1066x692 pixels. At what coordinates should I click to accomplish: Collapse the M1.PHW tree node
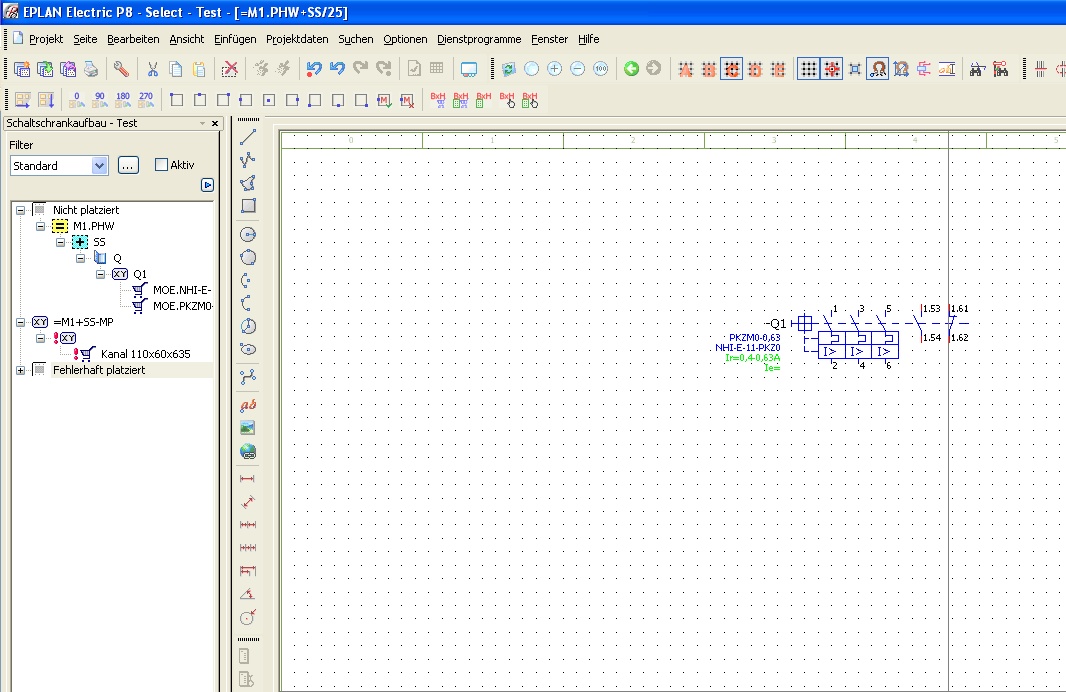pos(41,226)
